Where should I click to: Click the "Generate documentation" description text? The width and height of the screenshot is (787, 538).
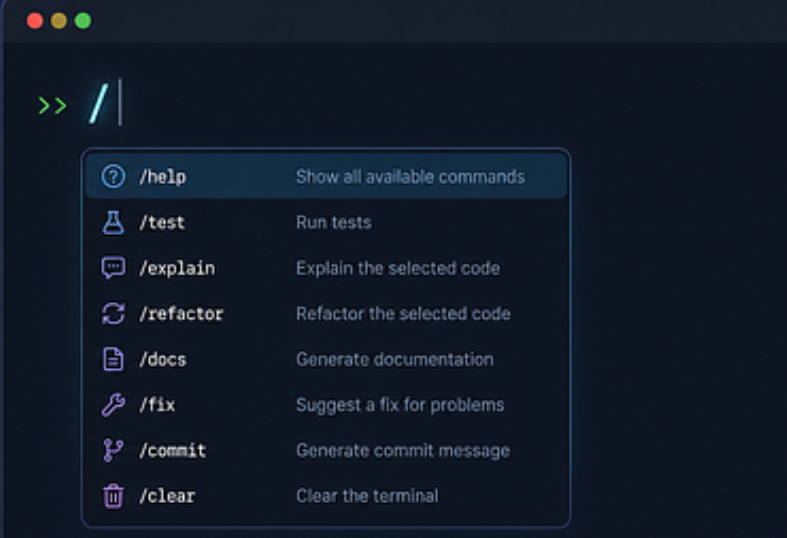tap(395, 359)
